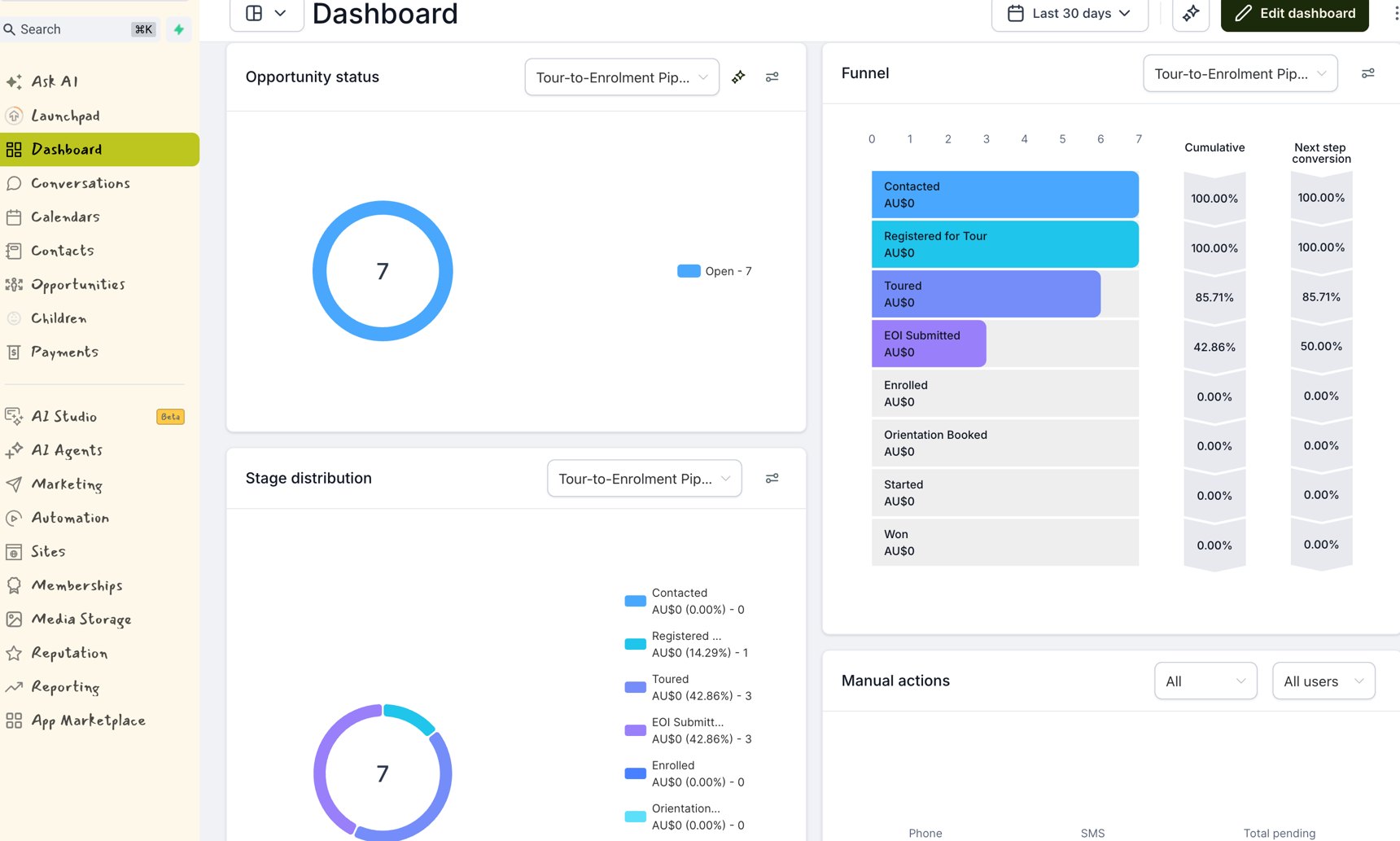This screenshot has width=1400, height=841.
Task: Click the Marketing paper plane icon
Action: [x=14, y=484]
